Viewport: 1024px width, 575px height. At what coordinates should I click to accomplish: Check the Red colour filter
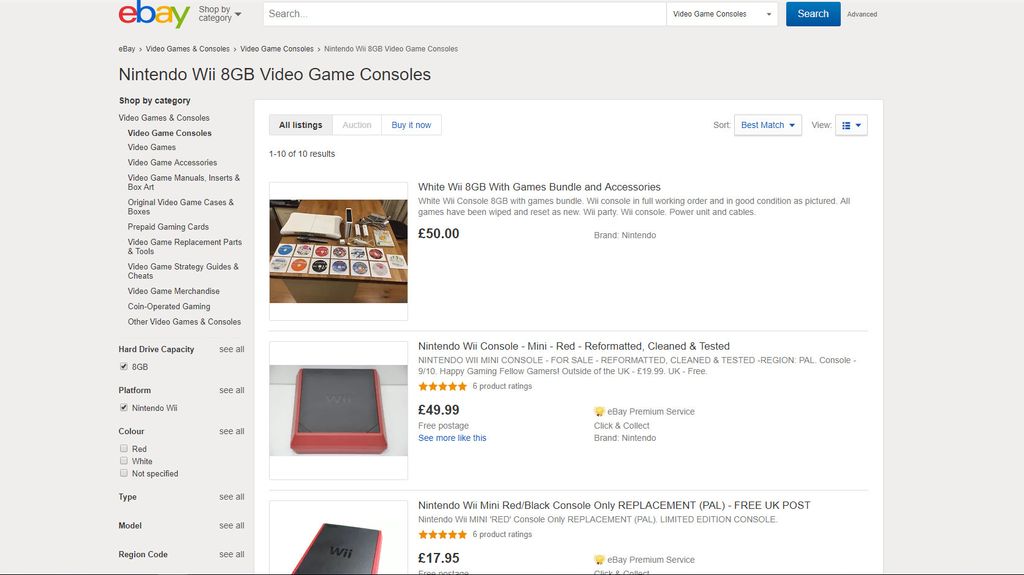point(123,448)
